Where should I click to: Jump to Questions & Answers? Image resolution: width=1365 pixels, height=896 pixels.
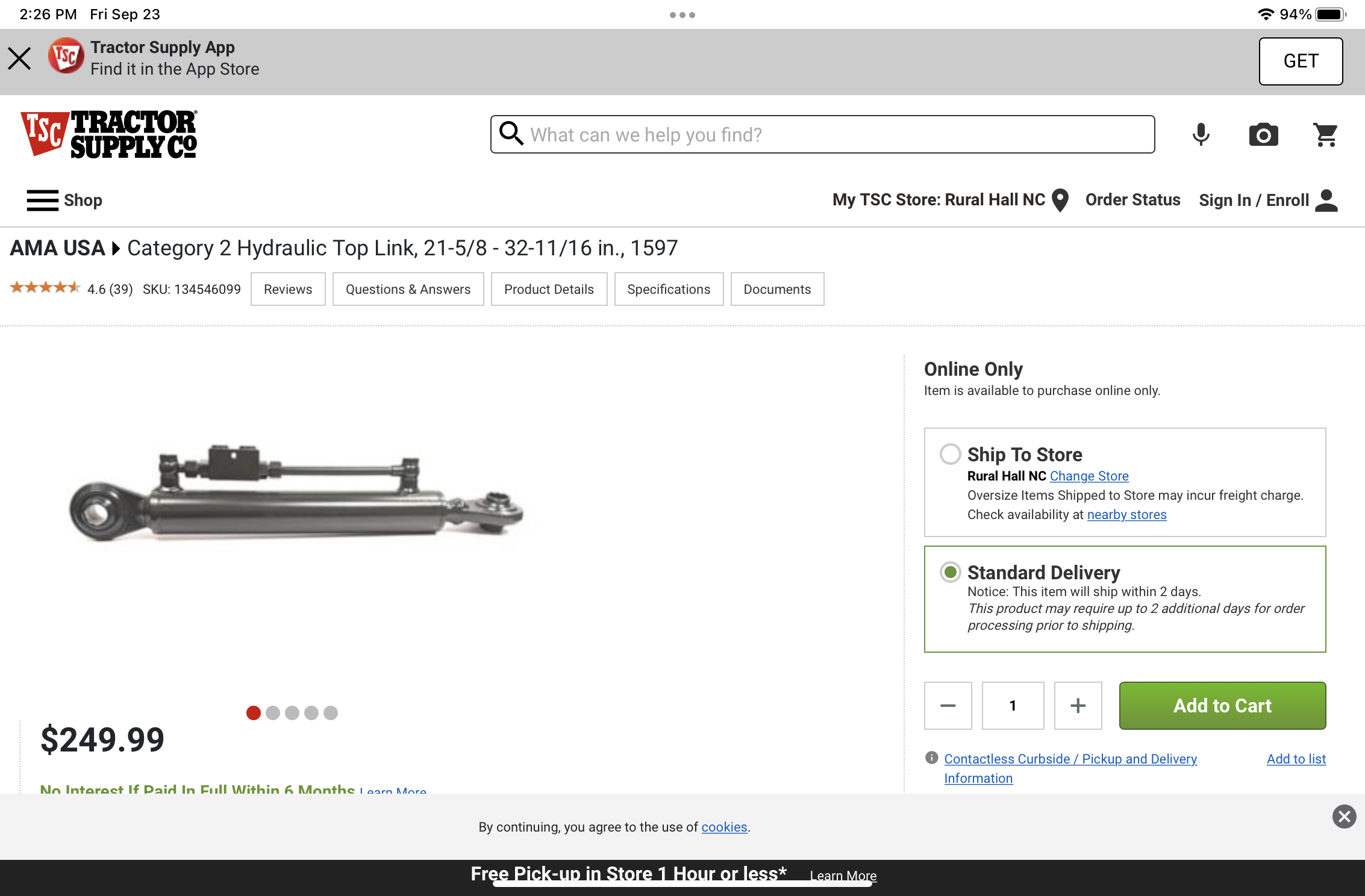(x=408, y=289)
